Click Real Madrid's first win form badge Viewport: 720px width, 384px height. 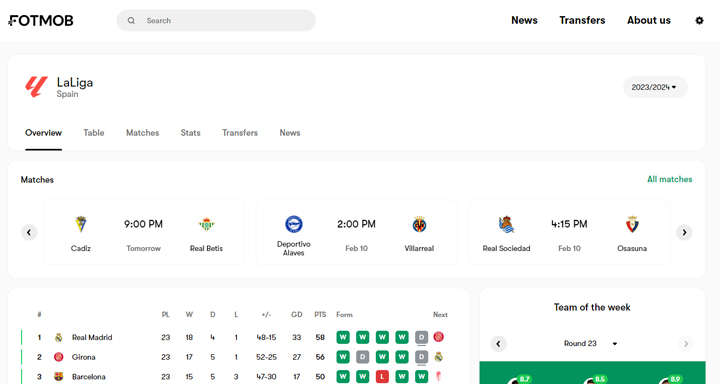click(343, 338)
